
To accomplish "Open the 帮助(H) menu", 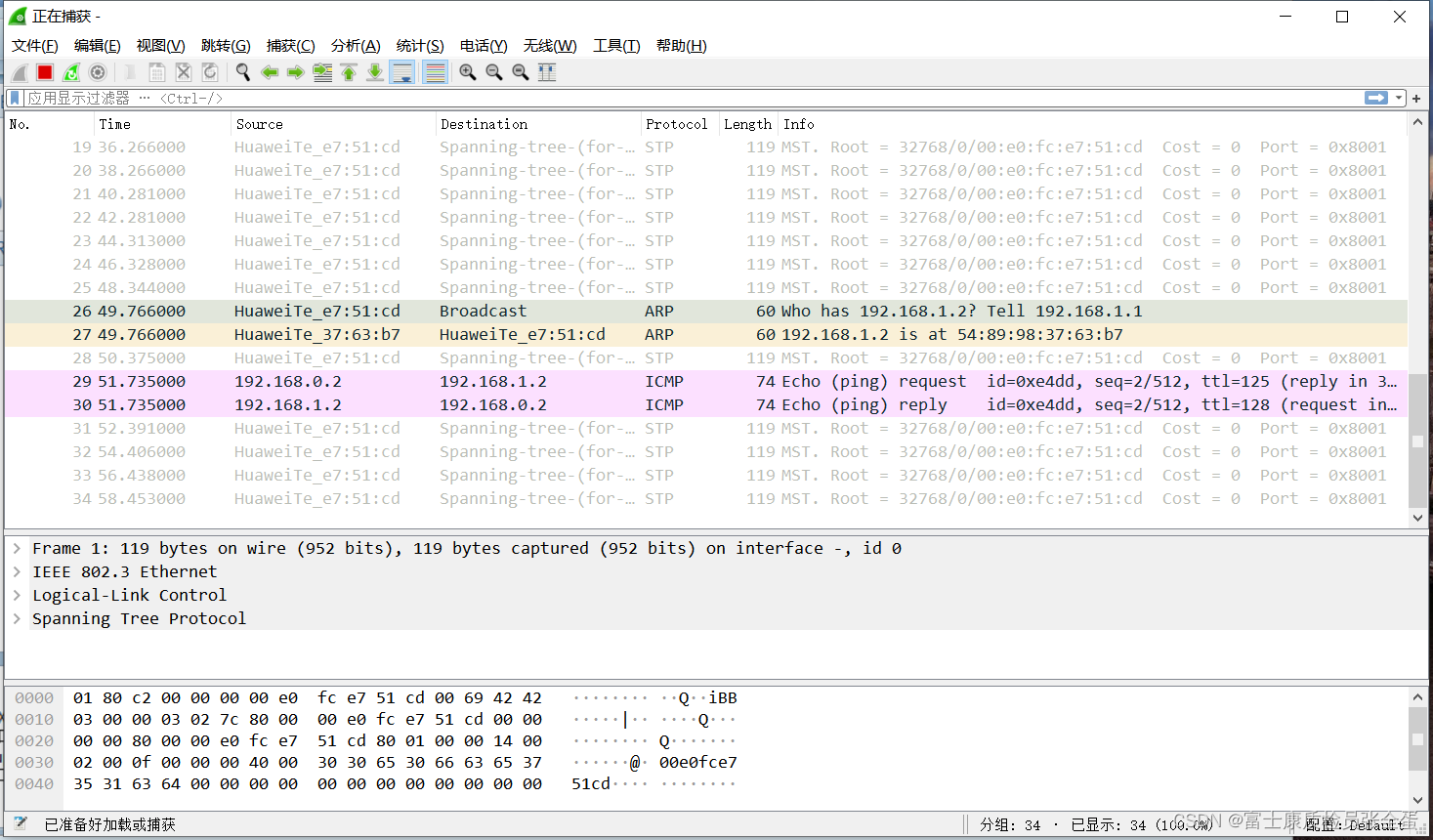I will tap(682, 46).
